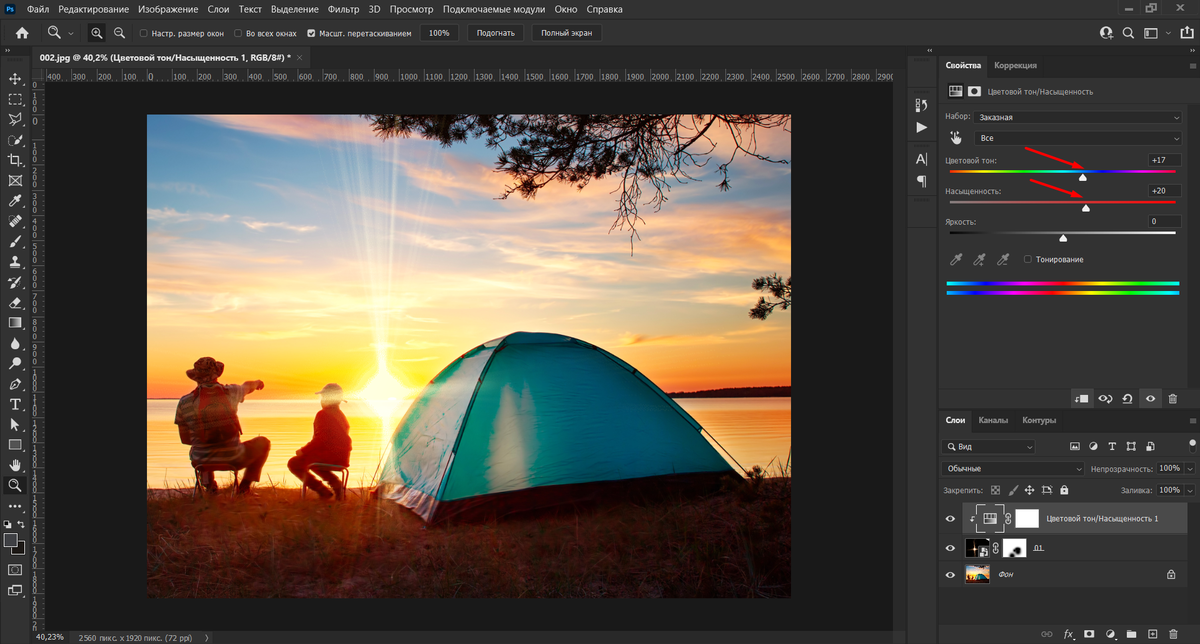Select the Eraser tool
Screen dimensions: 1200x644
click(15, 302)
